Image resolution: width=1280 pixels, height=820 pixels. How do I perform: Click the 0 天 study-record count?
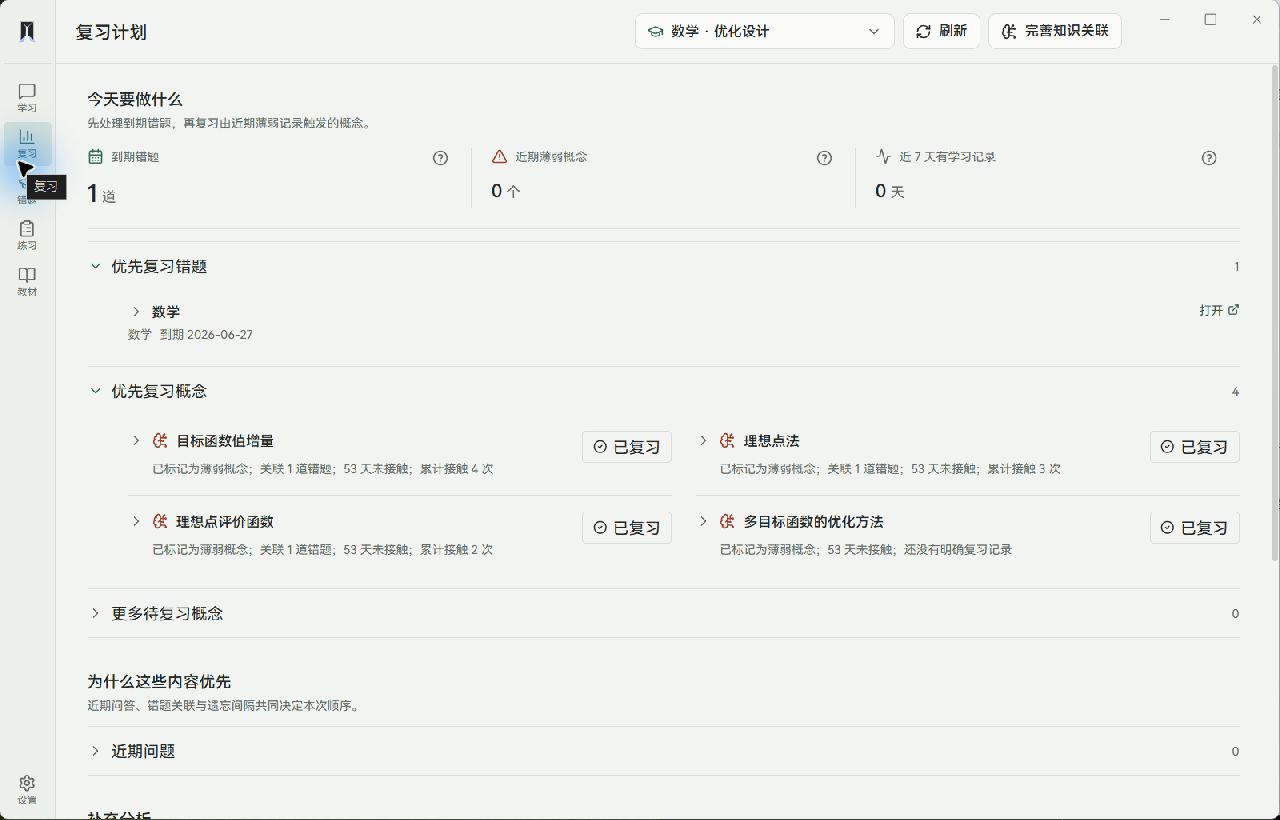click(890, 191)
